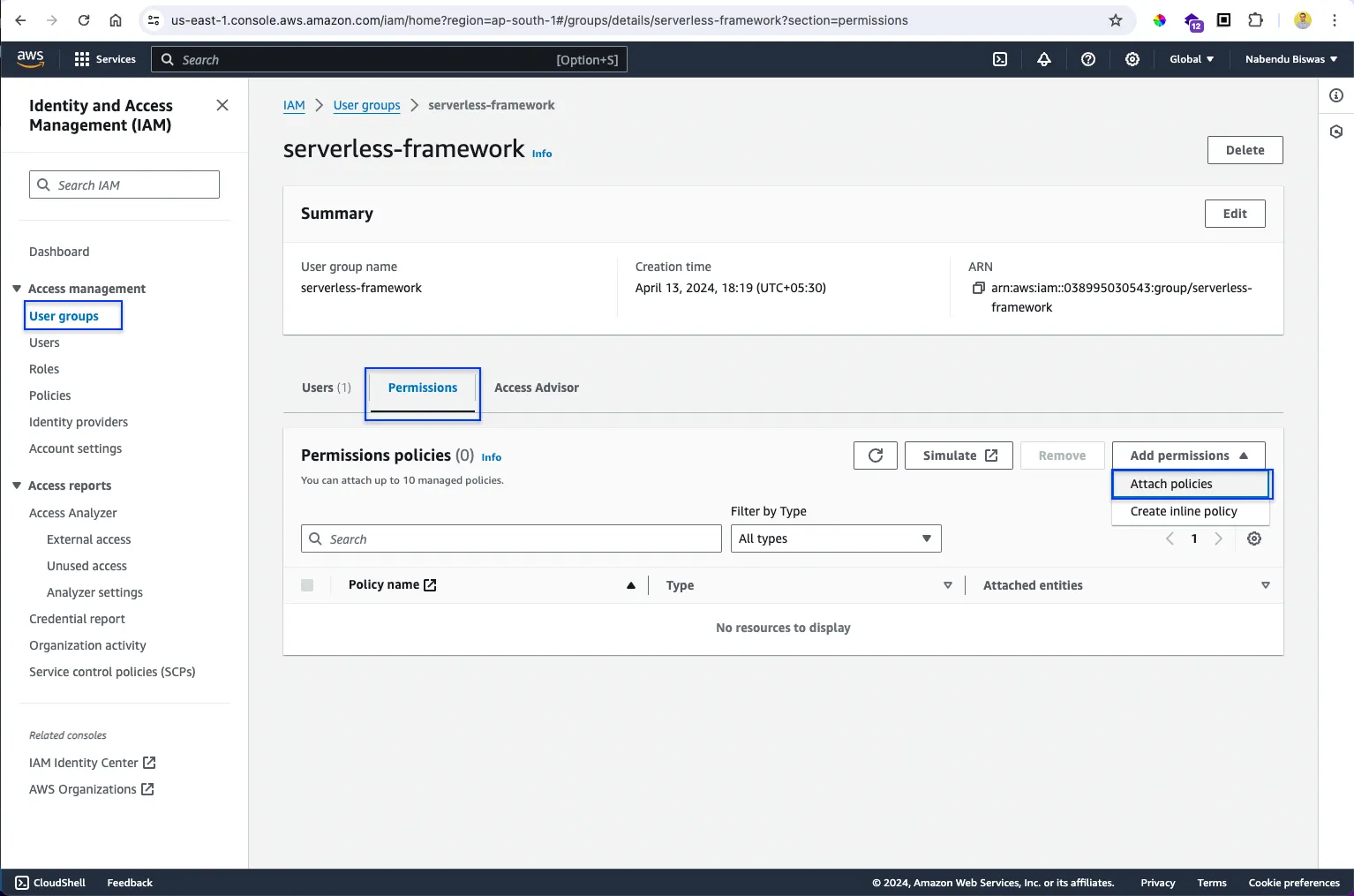Viewport: 1354px width, 896px height.
Task: Click the policies Search field
Action: [511, 538]
